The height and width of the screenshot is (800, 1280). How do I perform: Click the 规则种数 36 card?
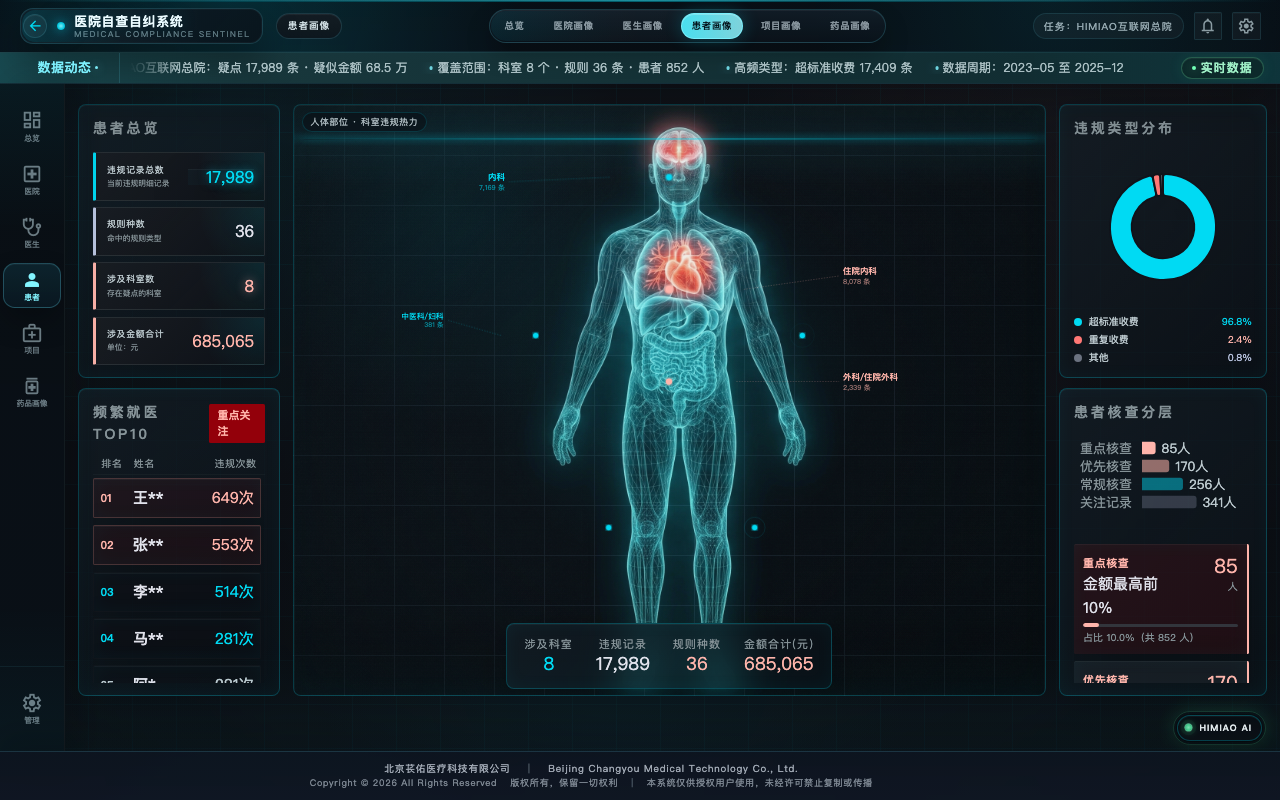pos(179,231)
